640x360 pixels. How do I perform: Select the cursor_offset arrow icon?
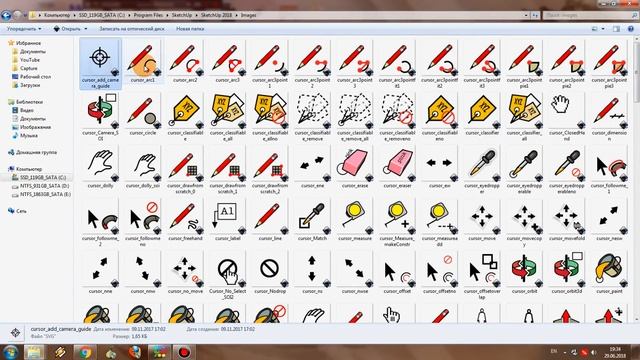[x=398, y=269]
